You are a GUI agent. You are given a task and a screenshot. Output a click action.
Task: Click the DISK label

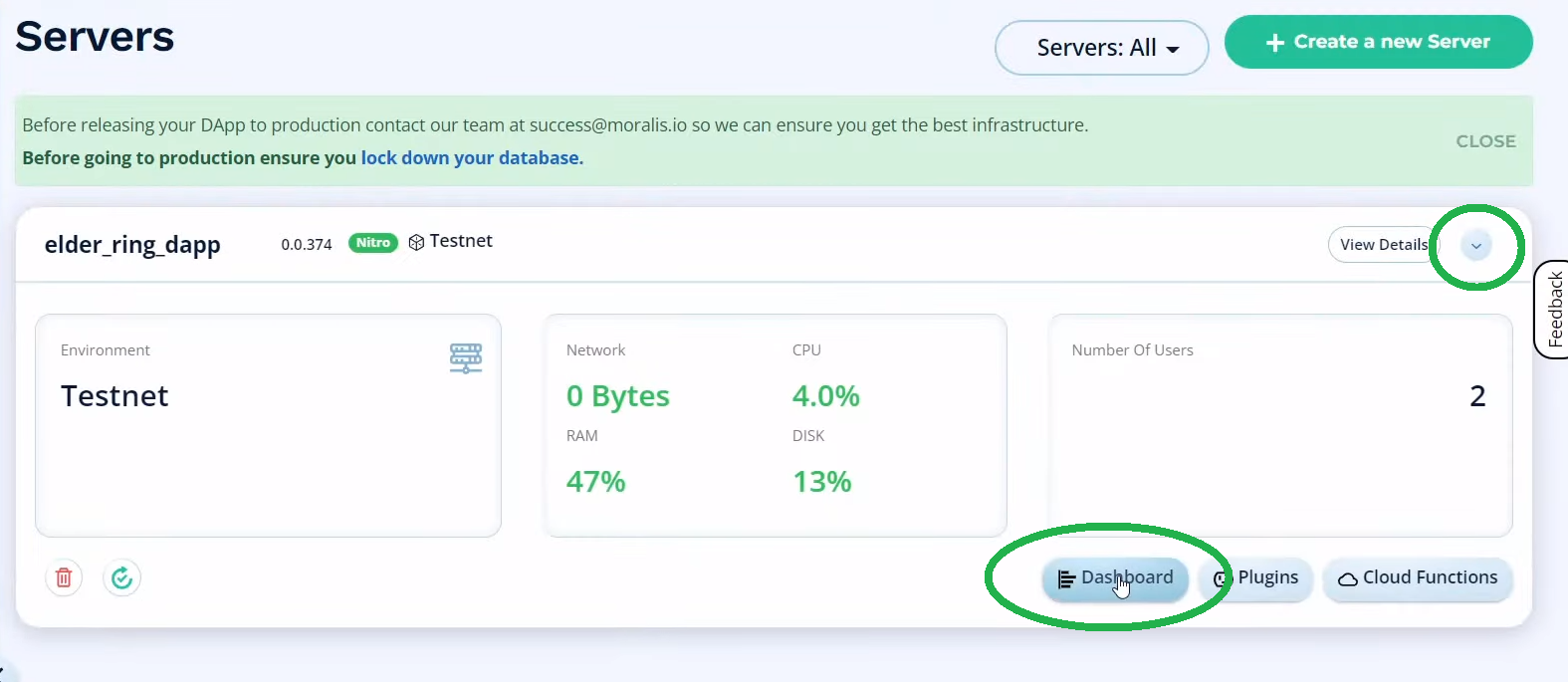[808, 436]
